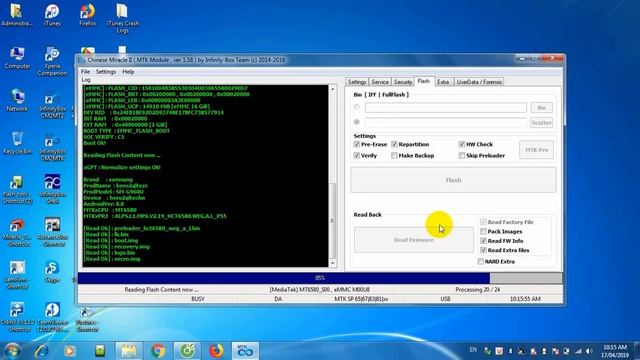Open the Settings menu in menu bar

pyautogui.click(x=106, y=71)
